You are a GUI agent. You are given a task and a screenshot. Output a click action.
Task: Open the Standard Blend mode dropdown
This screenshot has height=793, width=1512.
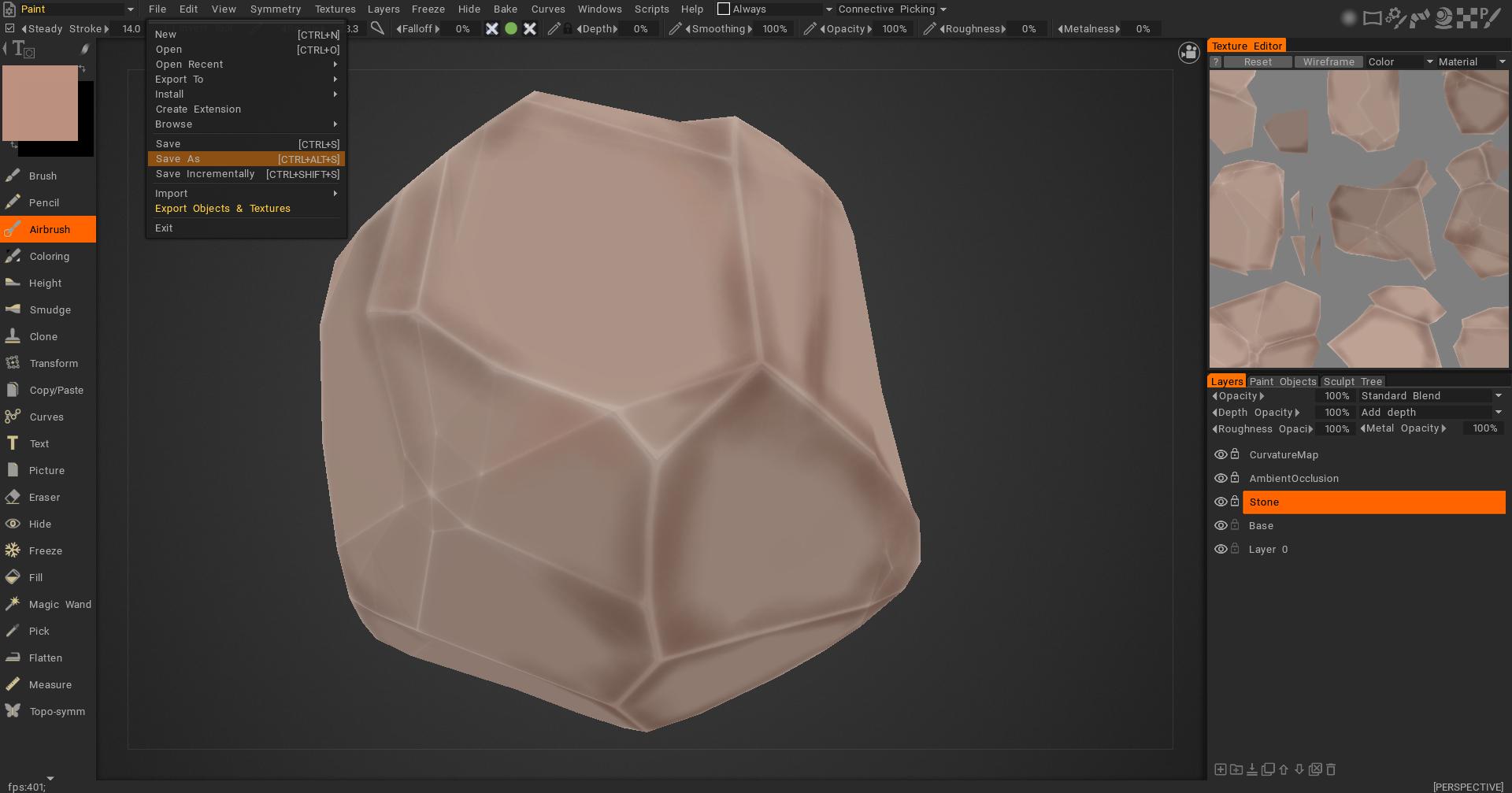1432,395
